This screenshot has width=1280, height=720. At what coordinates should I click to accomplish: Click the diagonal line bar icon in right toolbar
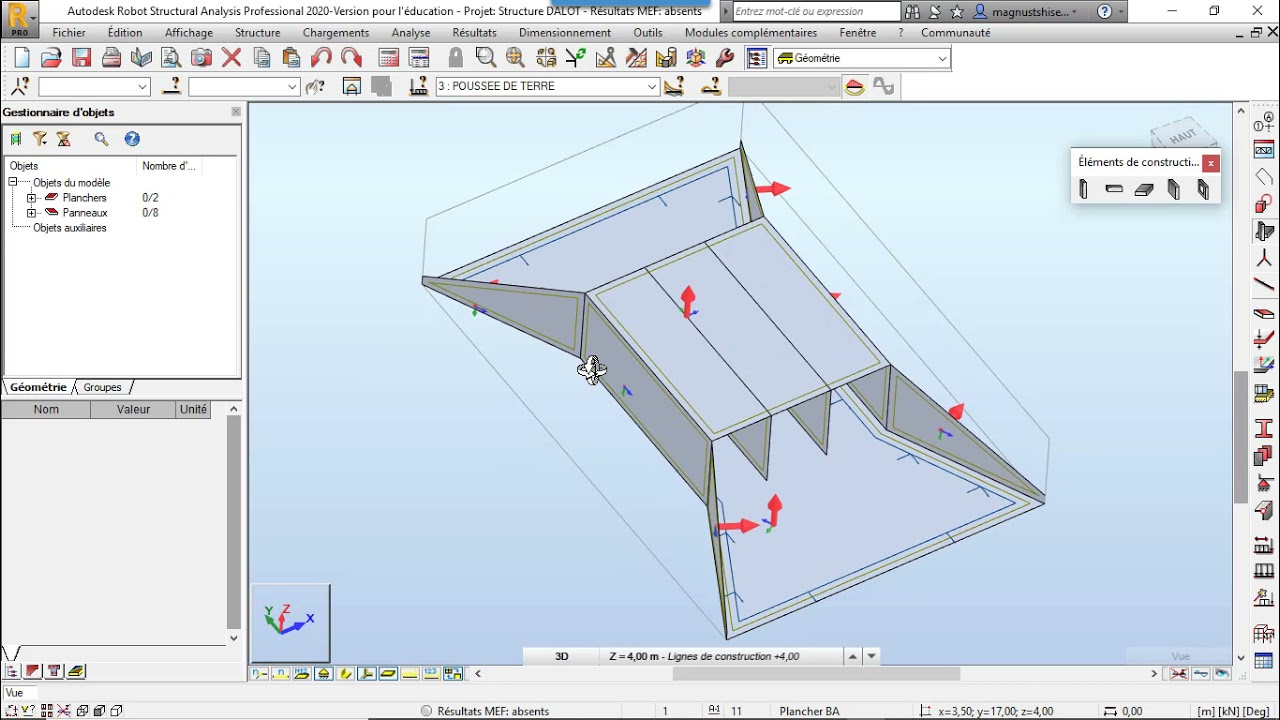coord(1264,285)
